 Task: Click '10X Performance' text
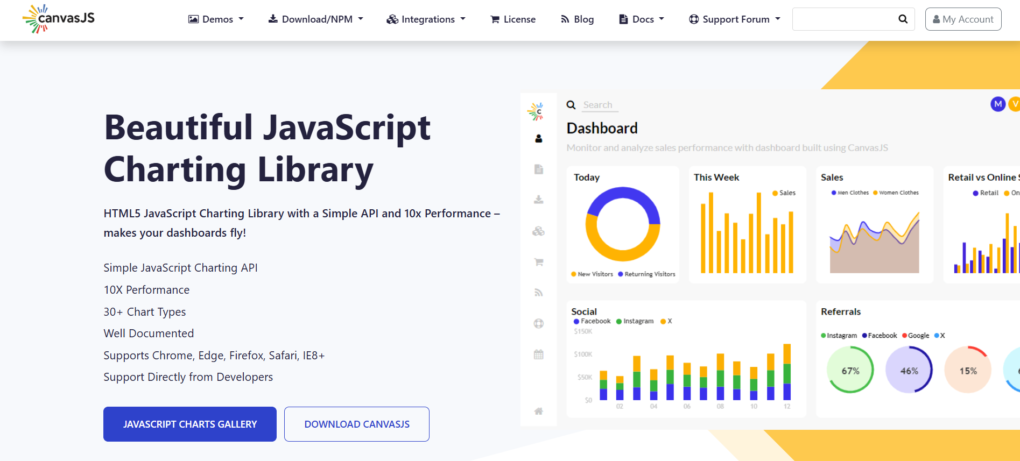(146, 290)
